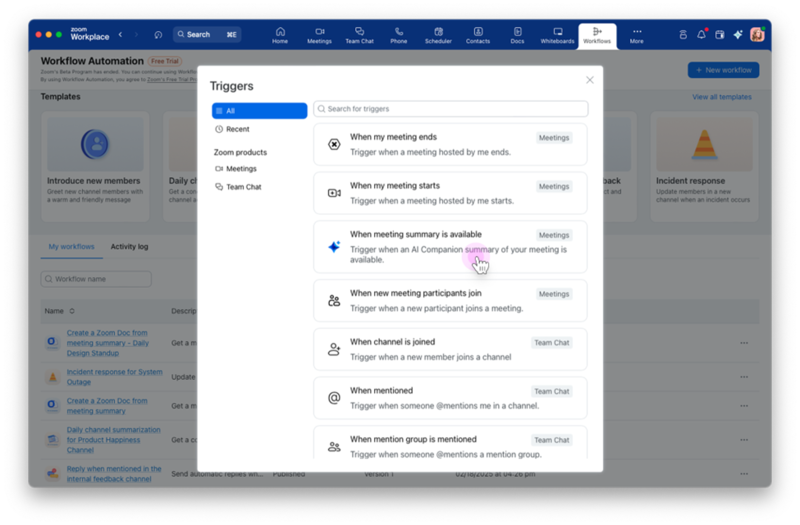Choose 'When meeting summary is available' trigger
The height and width of the screenshot is (525, 800).
tap(450, 246)
